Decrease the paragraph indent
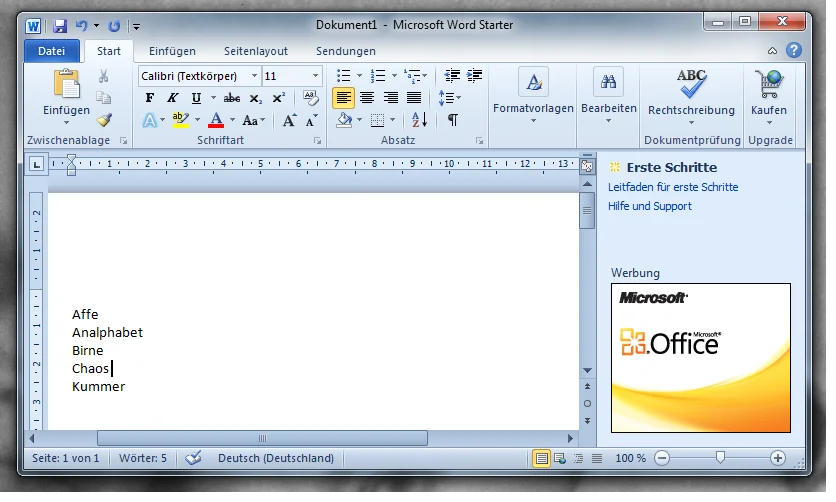 pyautogui.click(x=452, y=76)
